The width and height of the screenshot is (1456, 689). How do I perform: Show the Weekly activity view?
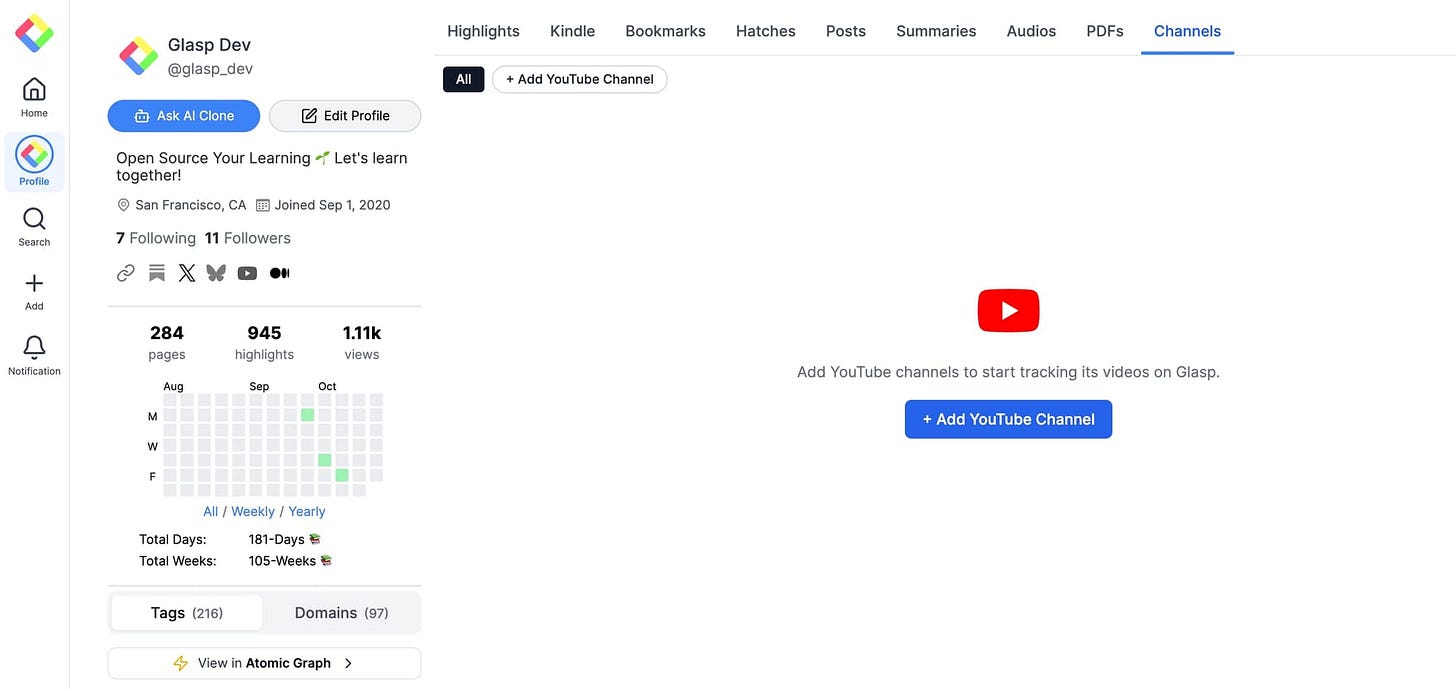click(x=253, y=511)
